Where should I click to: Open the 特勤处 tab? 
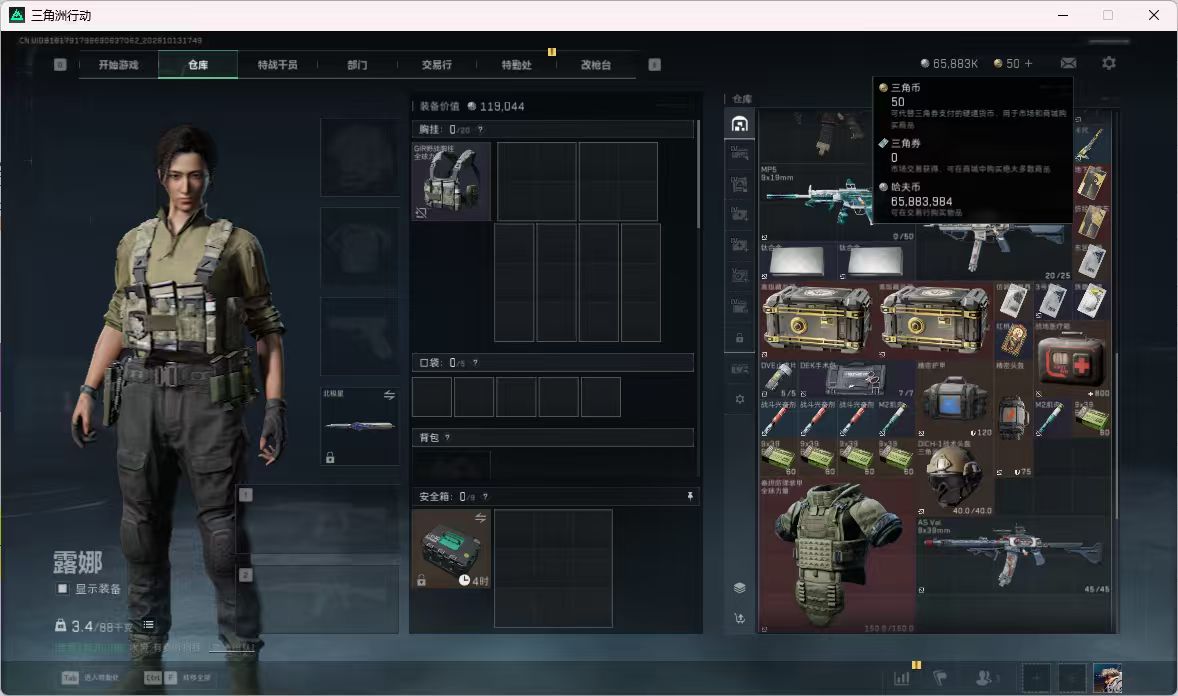[516, 65]
